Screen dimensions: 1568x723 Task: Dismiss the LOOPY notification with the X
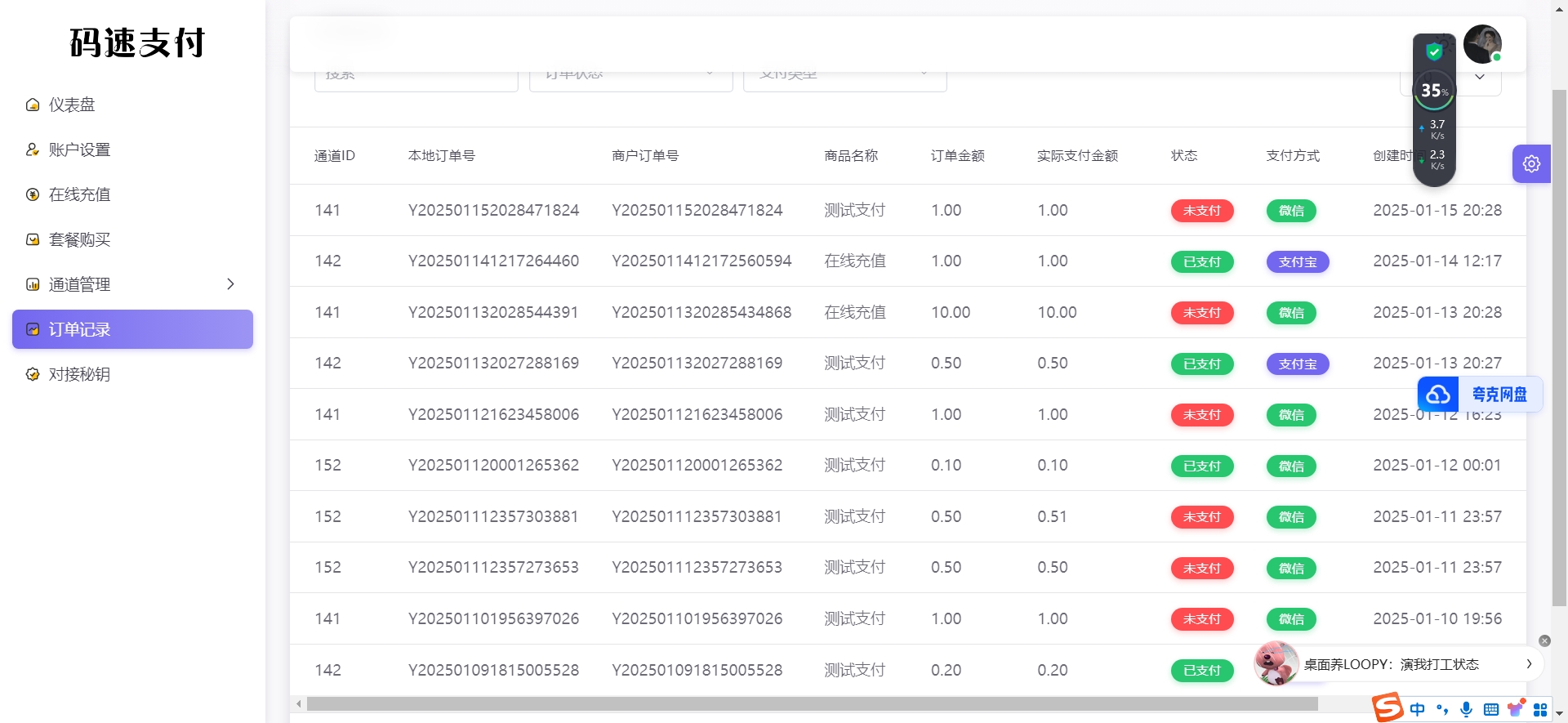click(1544, 640)
